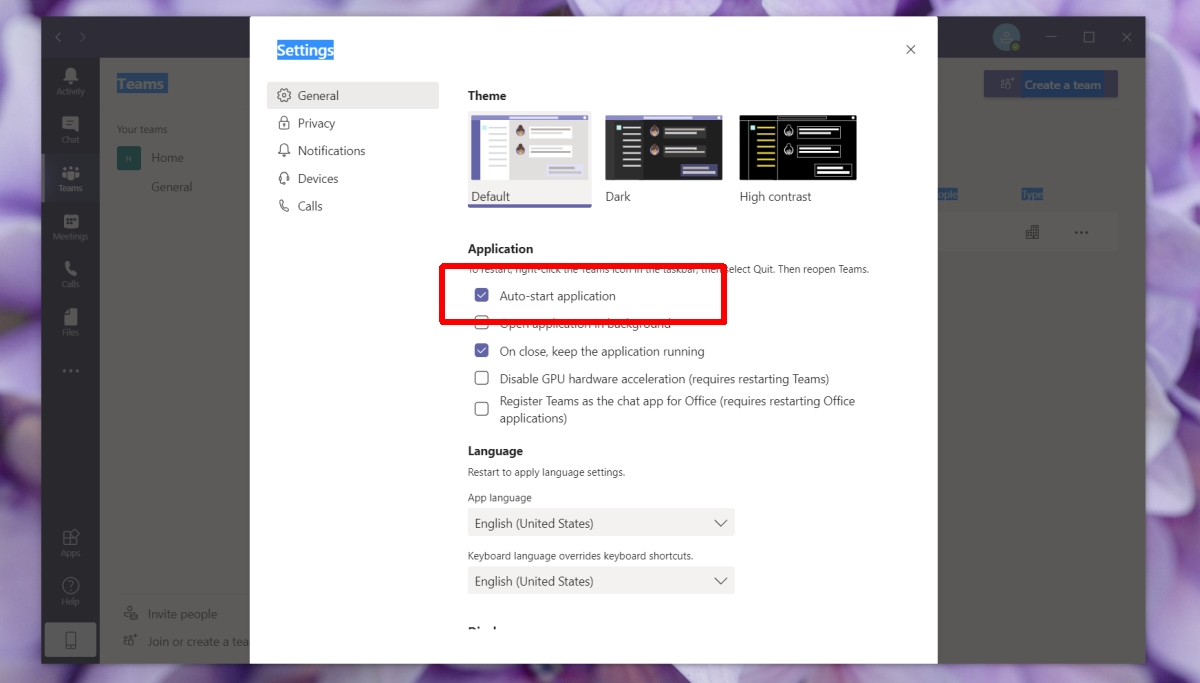Screen dimensions: 1200x683
Task: Select the Teams icon in sidebar
Action: (70, 178)
